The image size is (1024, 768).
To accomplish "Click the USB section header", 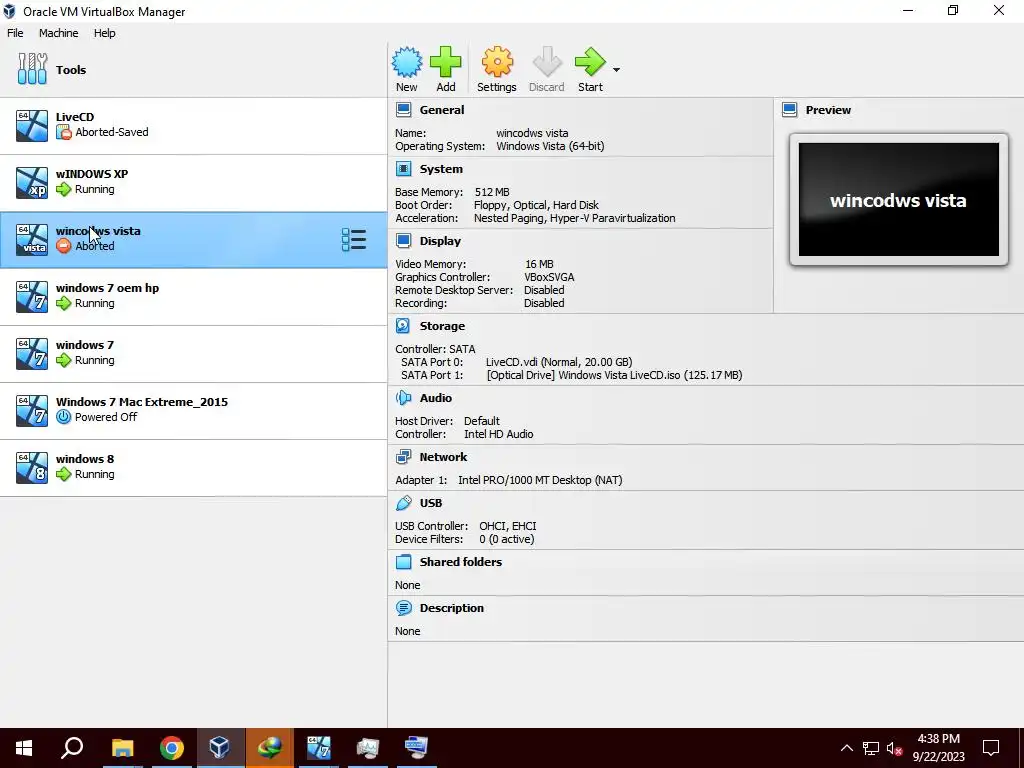I will click(x=430, y=503).
